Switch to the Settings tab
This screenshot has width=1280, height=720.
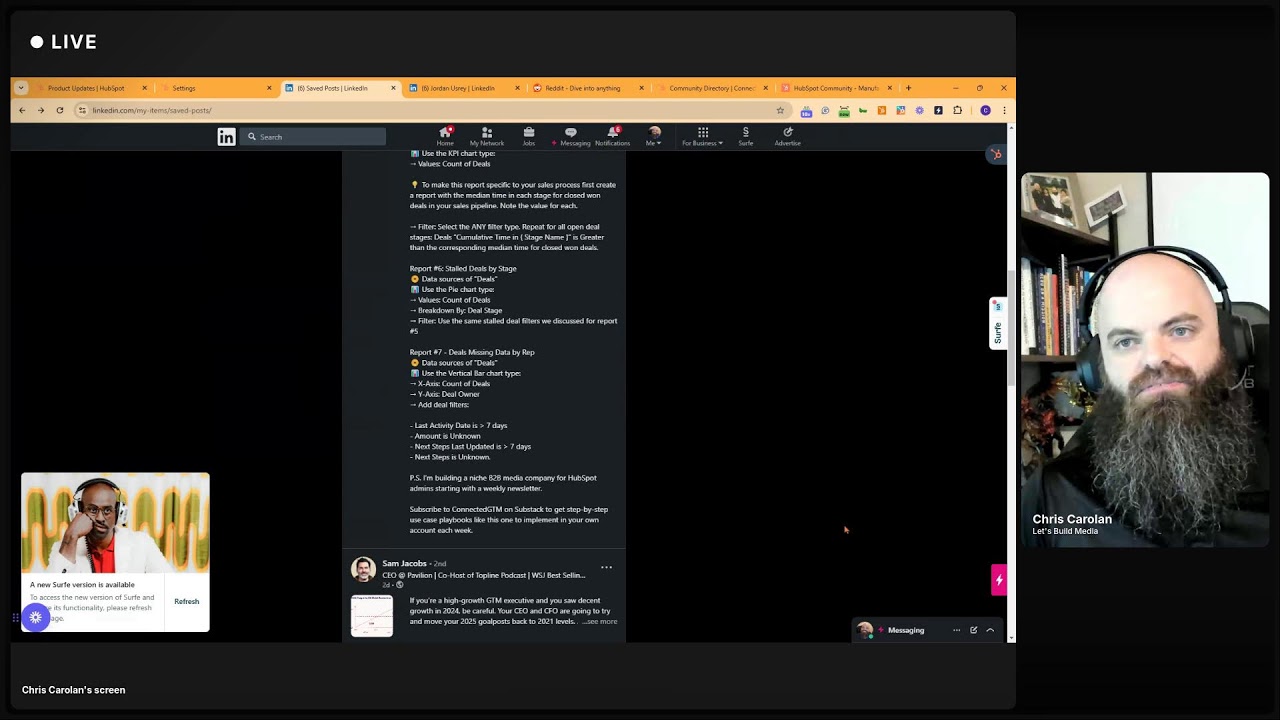pyautogui.click(x=215, y=88)
